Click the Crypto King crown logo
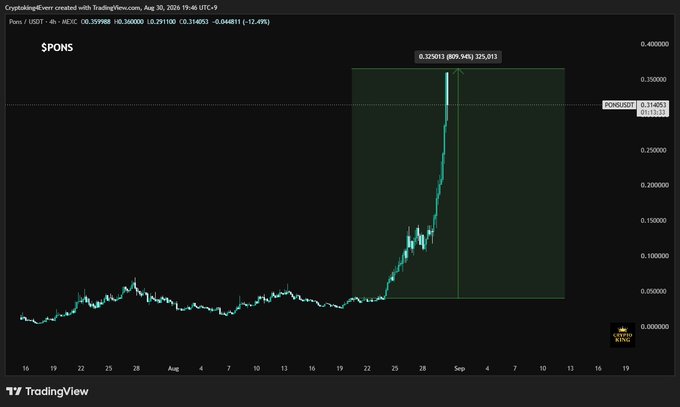This screenshot has width=680, height=407. [x=622, y=335]
